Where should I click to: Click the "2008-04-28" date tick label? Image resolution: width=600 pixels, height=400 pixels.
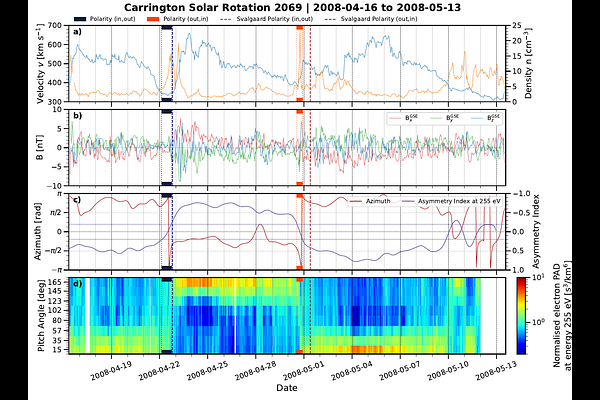click(256, 371)
